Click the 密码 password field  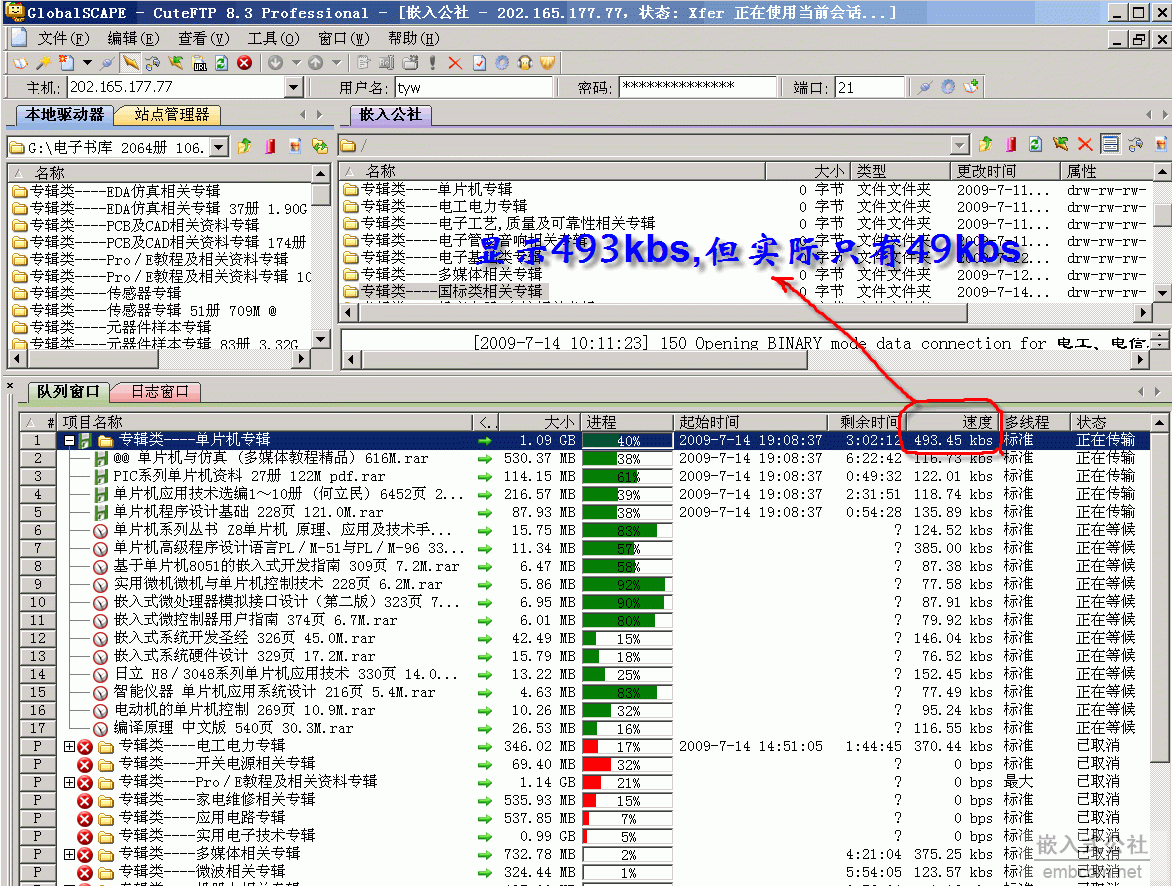pyautogui.click(x=697, y=87)
